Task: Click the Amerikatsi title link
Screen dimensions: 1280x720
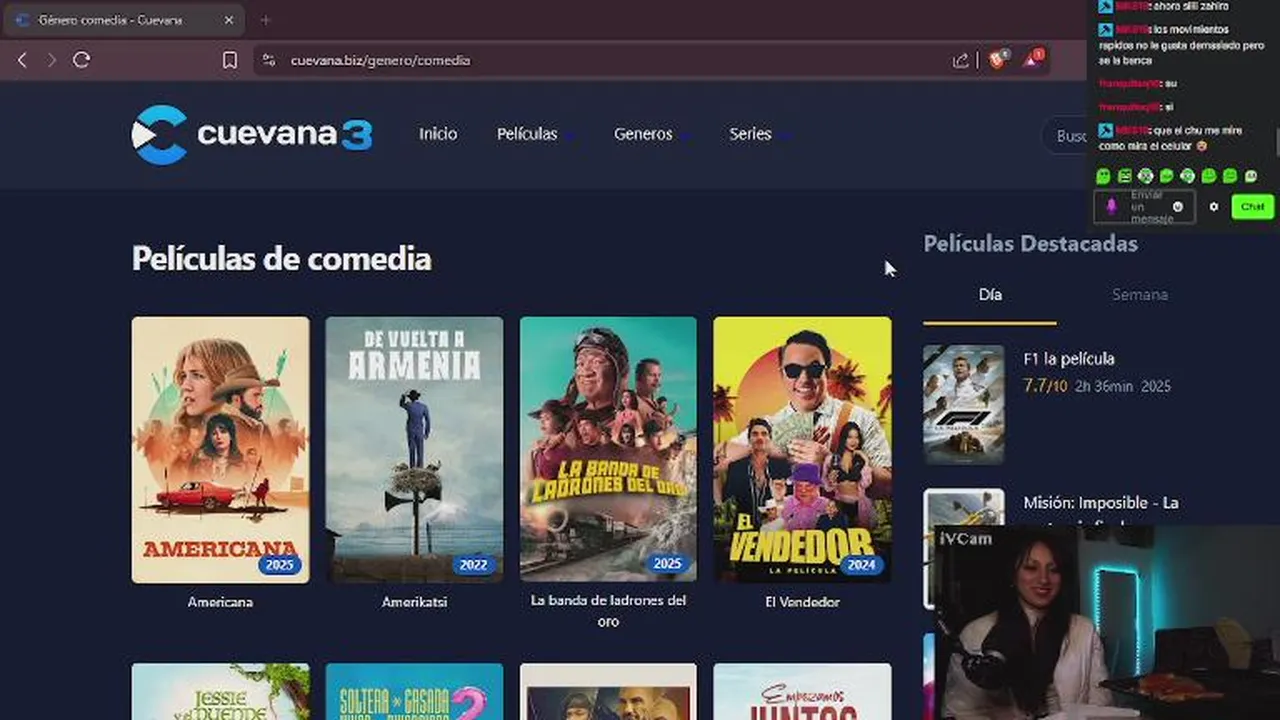Action: [x=414, y=602]
